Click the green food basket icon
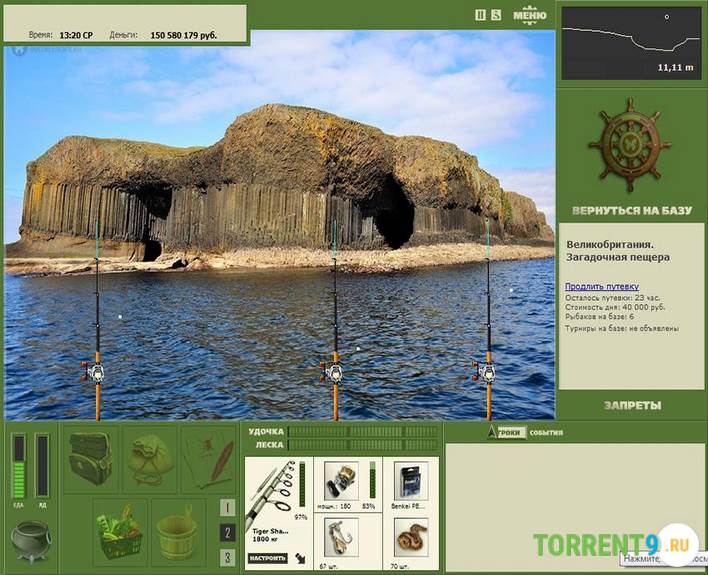The image size is (708, 575). 120,528
